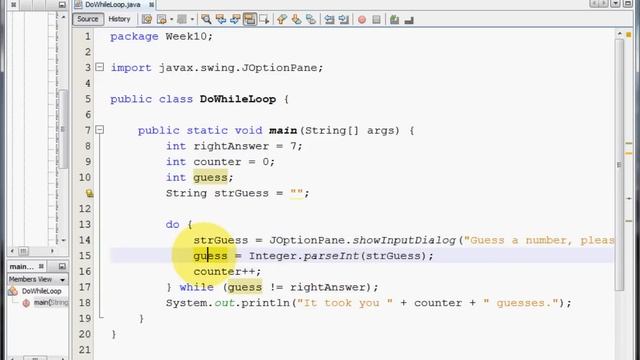This screenshot has height=360, width=640.
Task: Go to previous bookmark icon
Action: tap(282, 19)
